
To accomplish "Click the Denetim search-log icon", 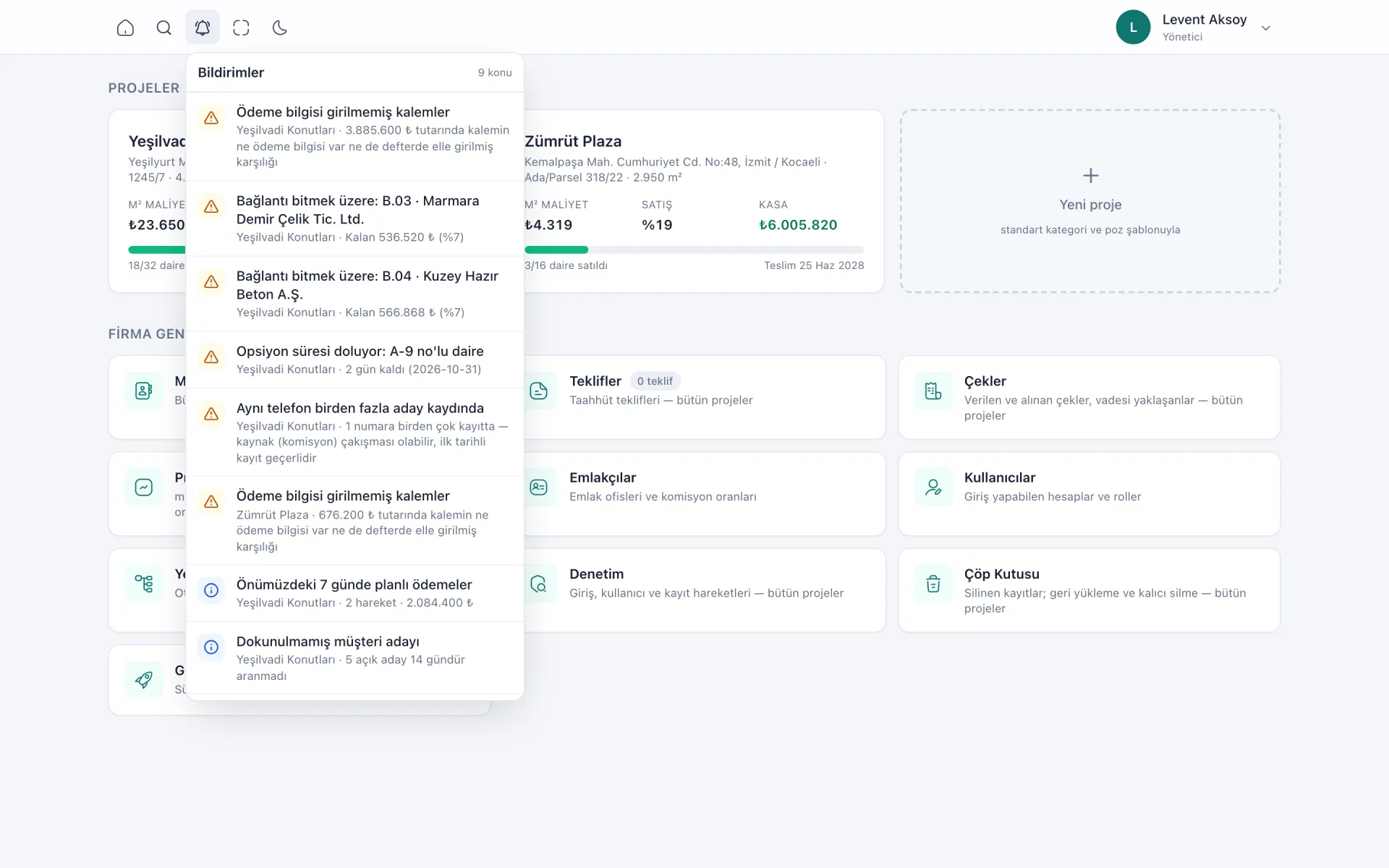I will pos(539,584).
